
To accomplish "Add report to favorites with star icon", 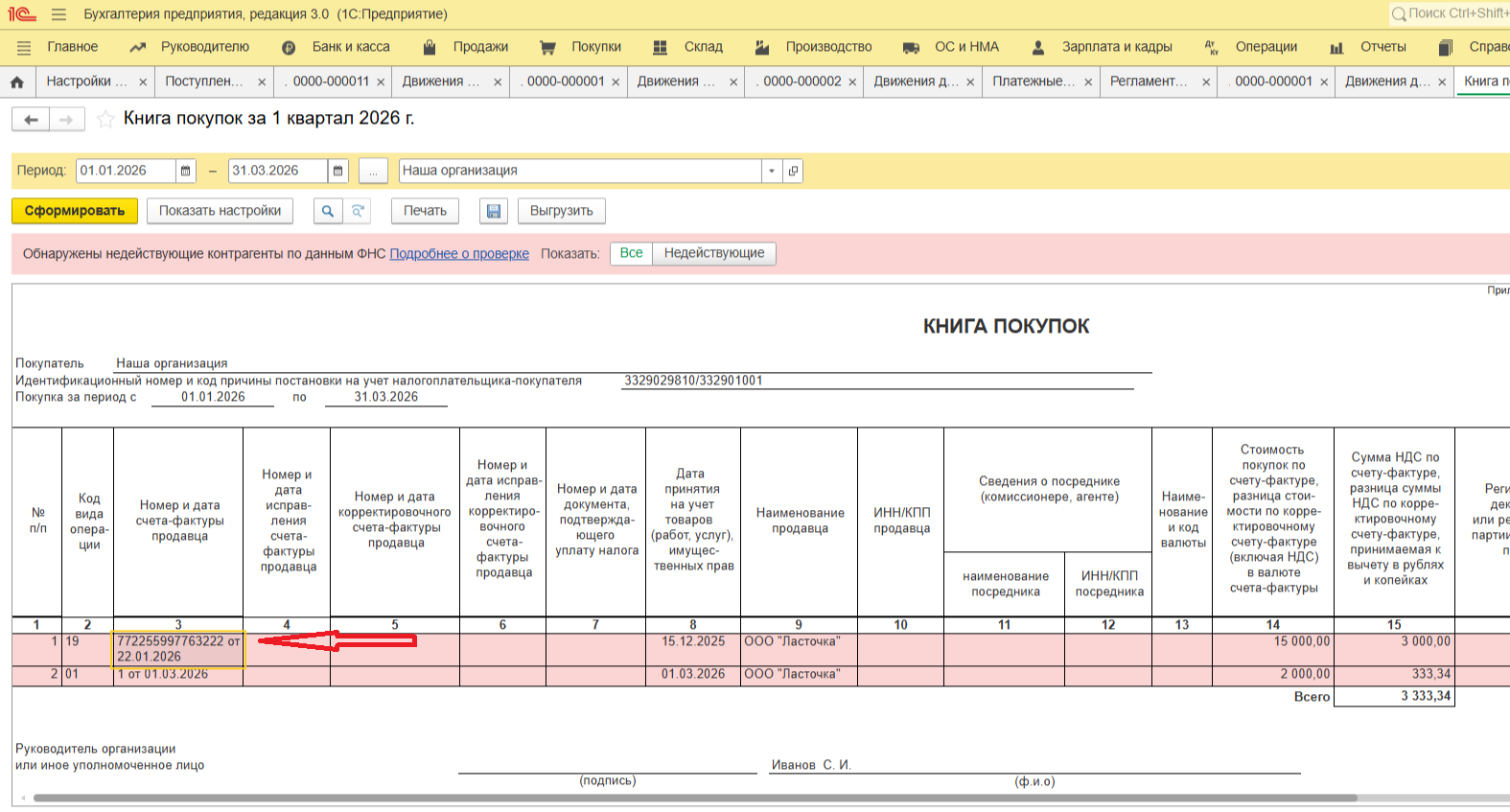I will tap(105, 119).
